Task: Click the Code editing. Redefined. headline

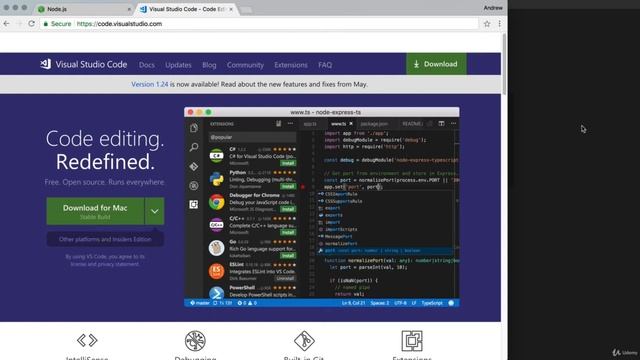Action: click(105, 150)
